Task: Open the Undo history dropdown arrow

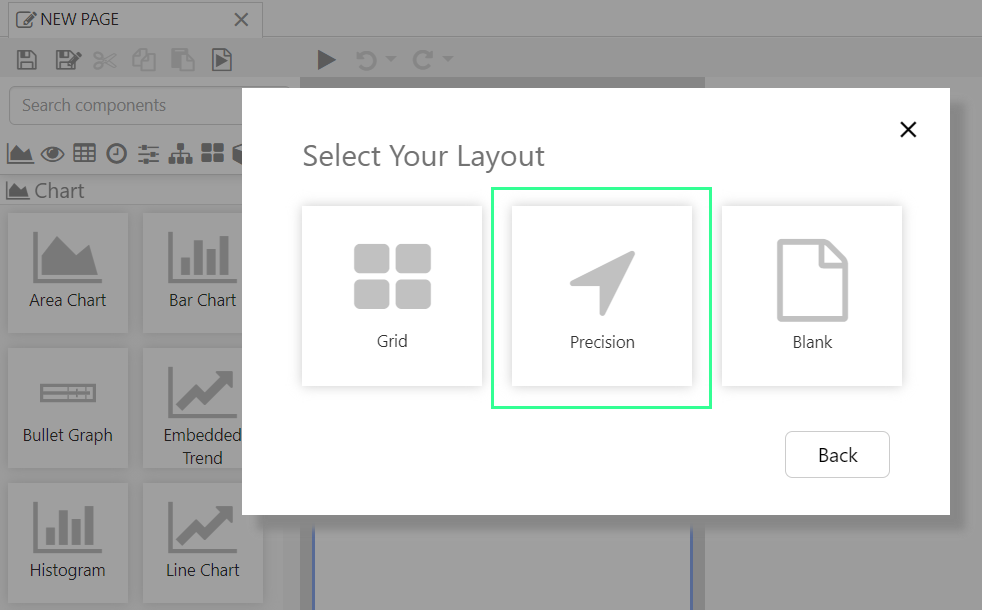Action: pos(391,59)
